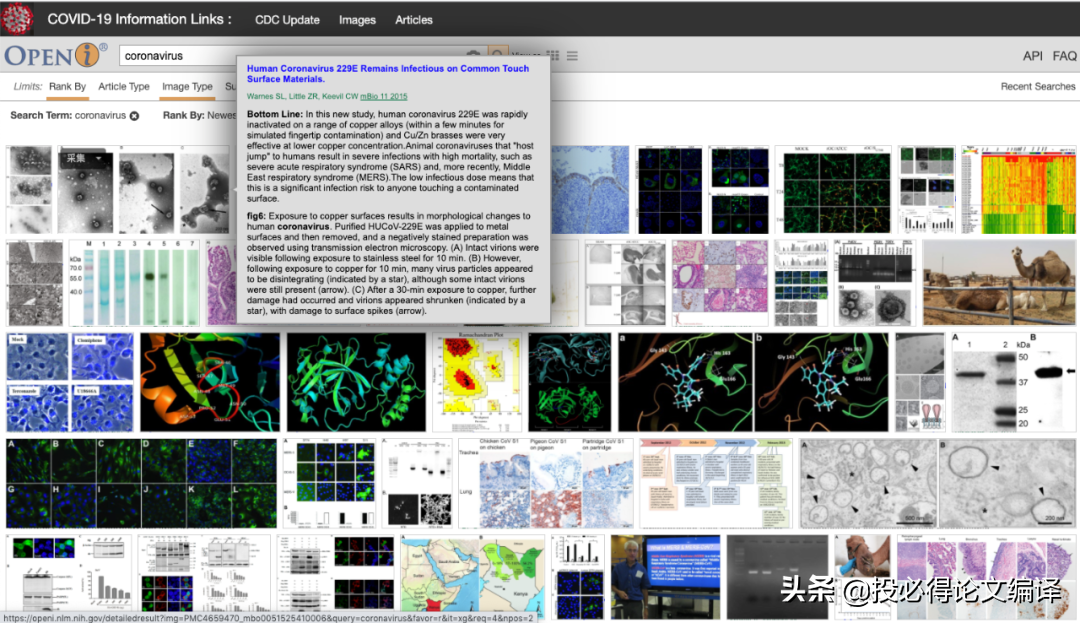Open the man presenting slides photo thumbnail
Viewport: 1080px width, 623px height.
pos(665,576)
